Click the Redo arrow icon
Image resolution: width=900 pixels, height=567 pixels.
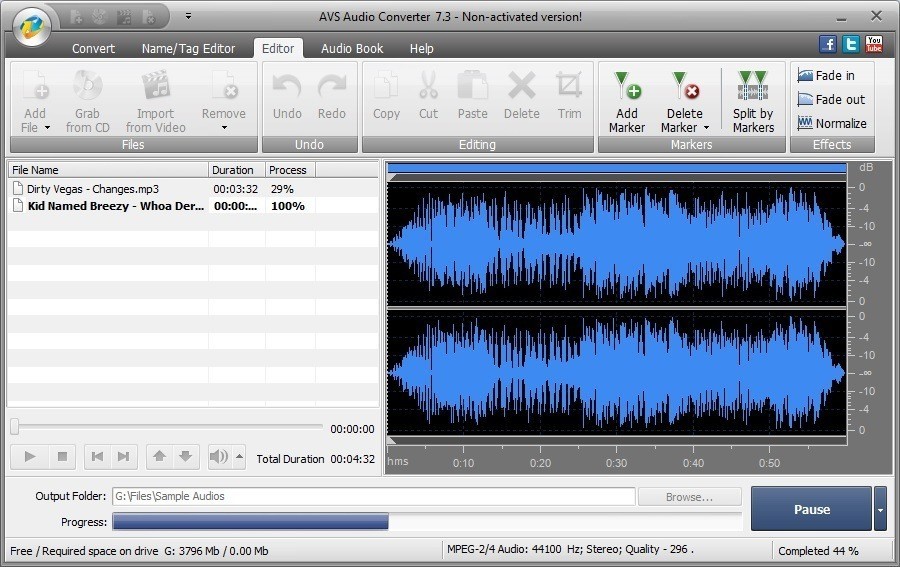332,87
